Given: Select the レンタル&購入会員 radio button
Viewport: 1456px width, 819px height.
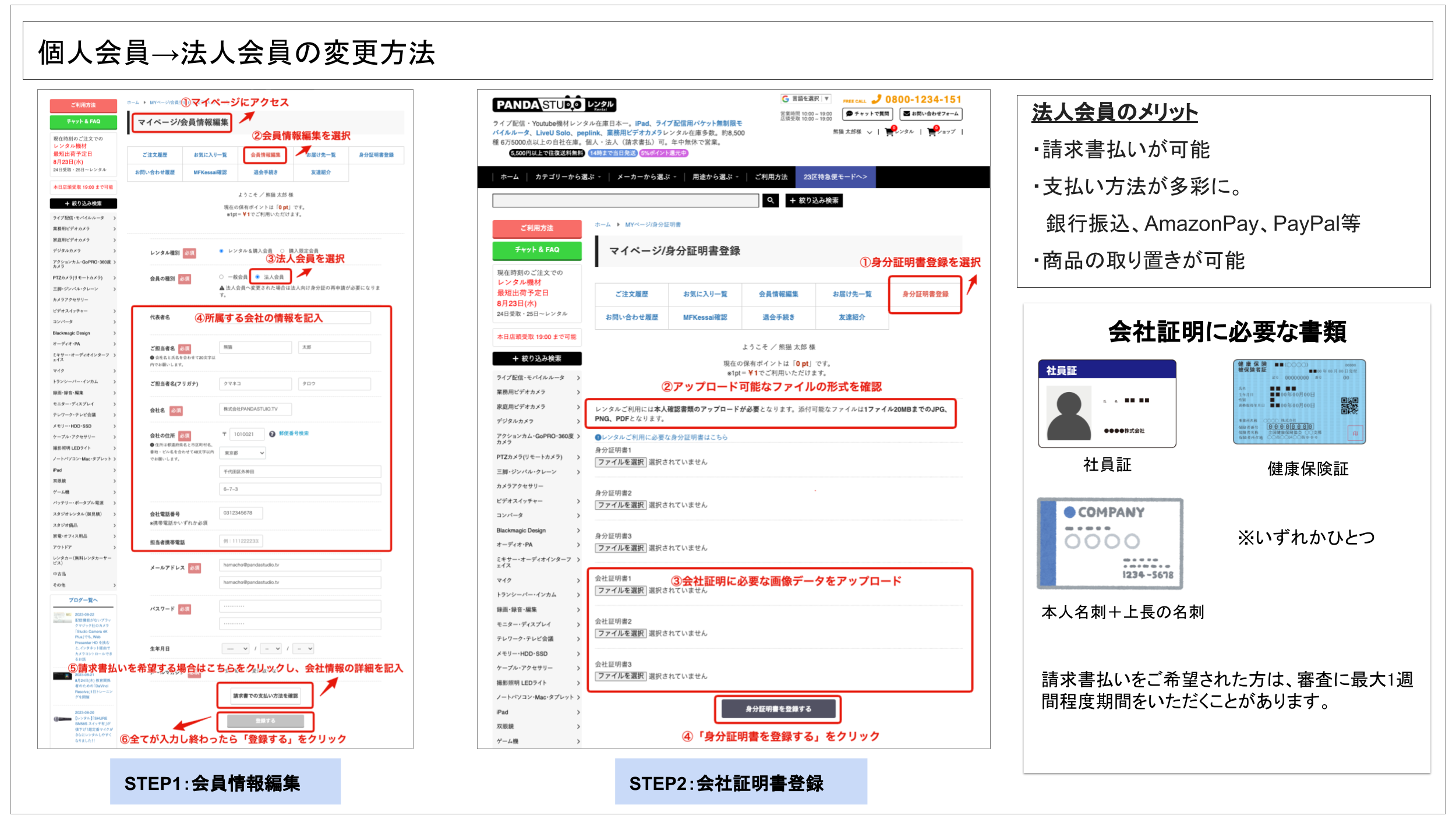Looking at the screenshot, I should pyautogui.click(x=221, y=251).
